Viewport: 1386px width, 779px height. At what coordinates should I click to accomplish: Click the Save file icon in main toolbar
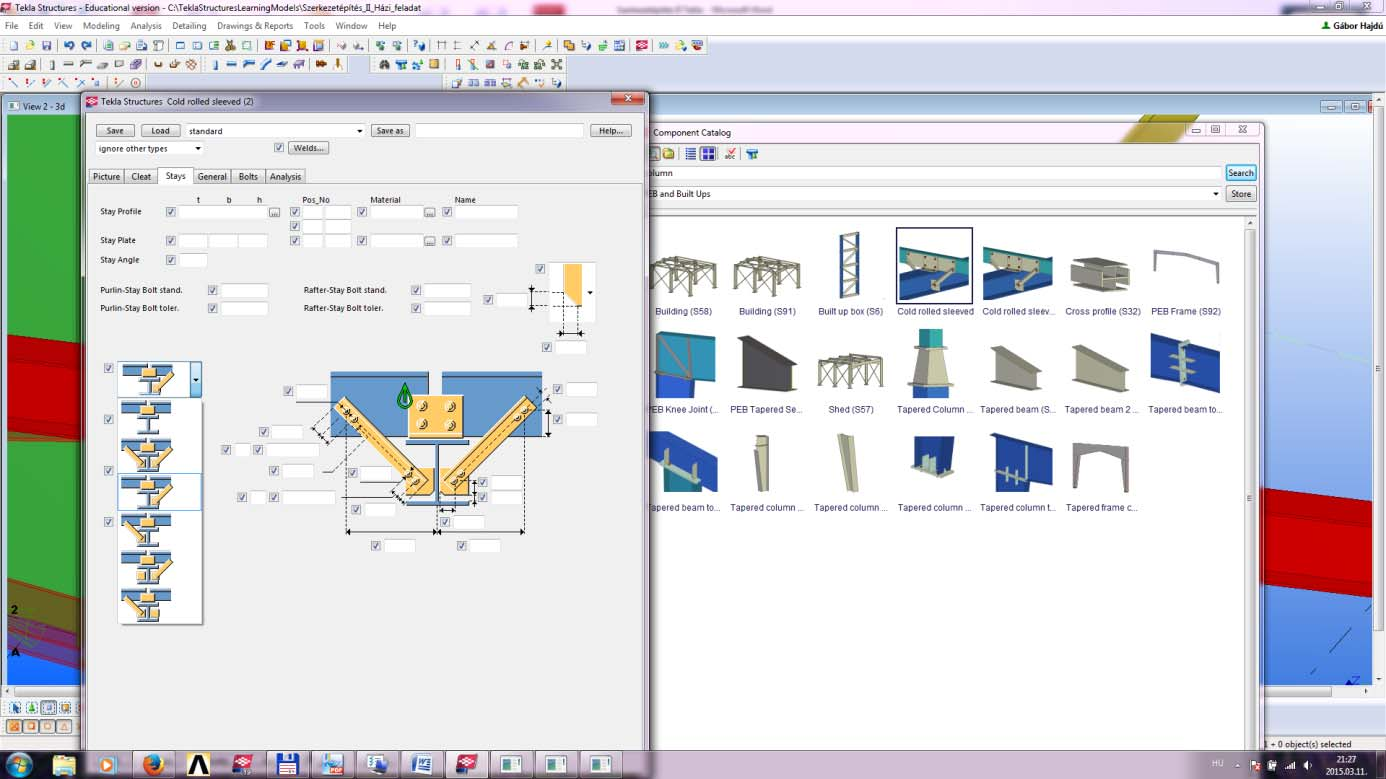pyautogui.click(x=46, y=46)
